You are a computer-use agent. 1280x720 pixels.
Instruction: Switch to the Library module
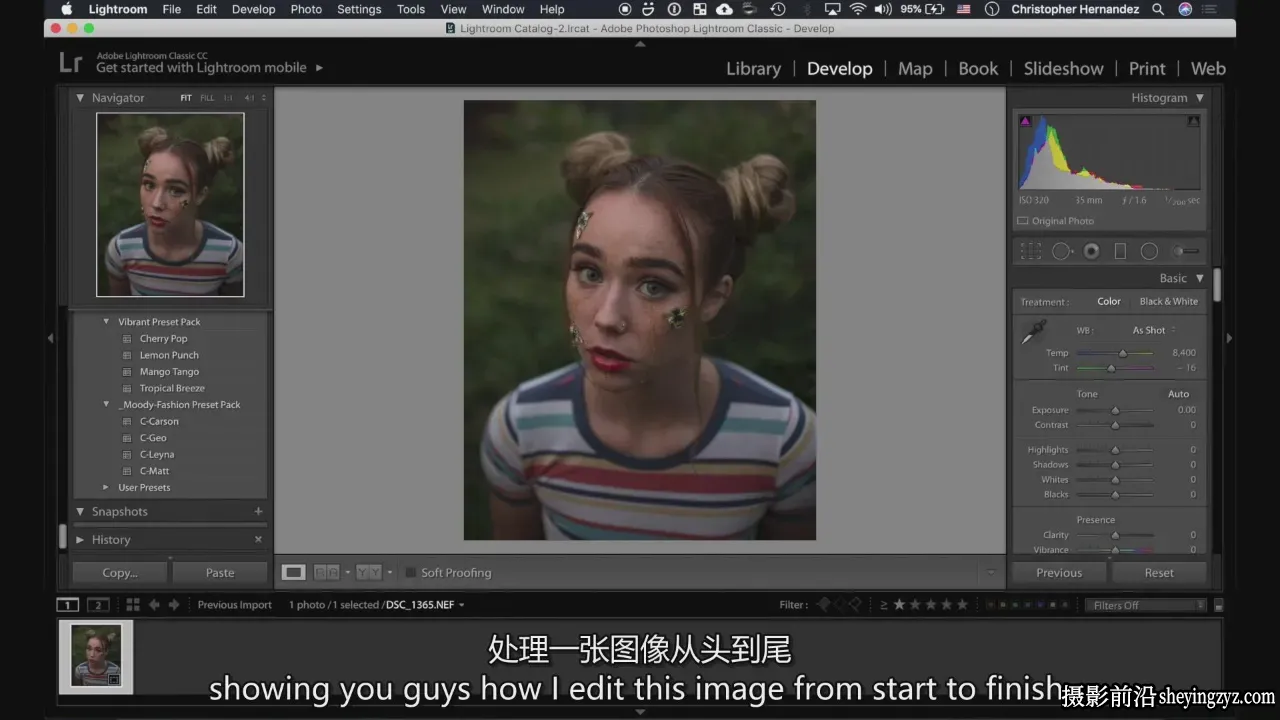click(x=753, y=69)
